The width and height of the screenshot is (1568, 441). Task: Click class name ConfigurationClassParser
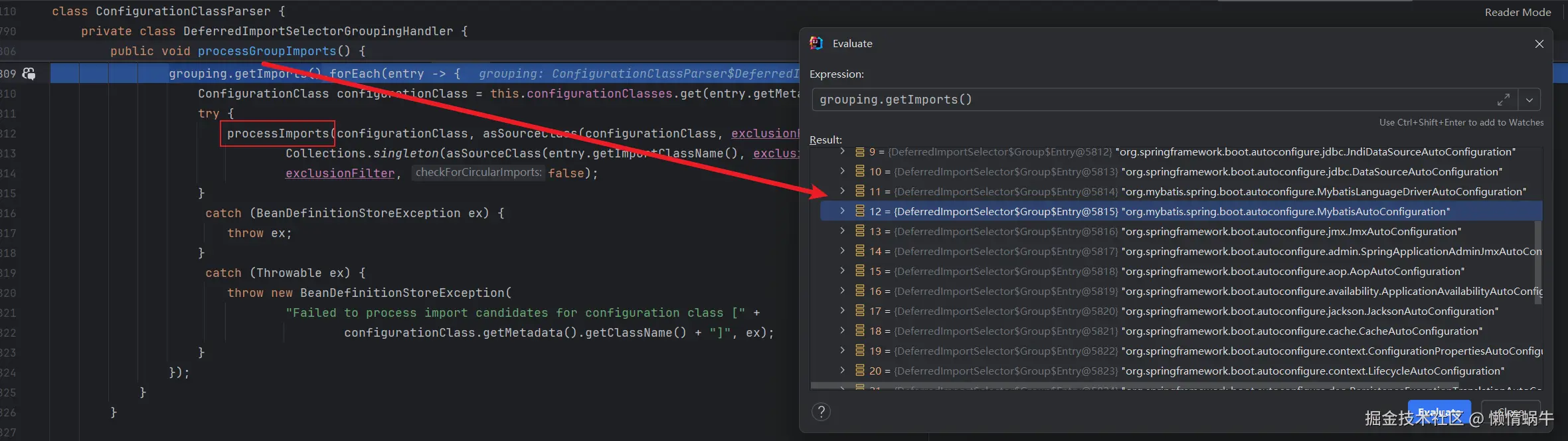click(x=183, y=11)
